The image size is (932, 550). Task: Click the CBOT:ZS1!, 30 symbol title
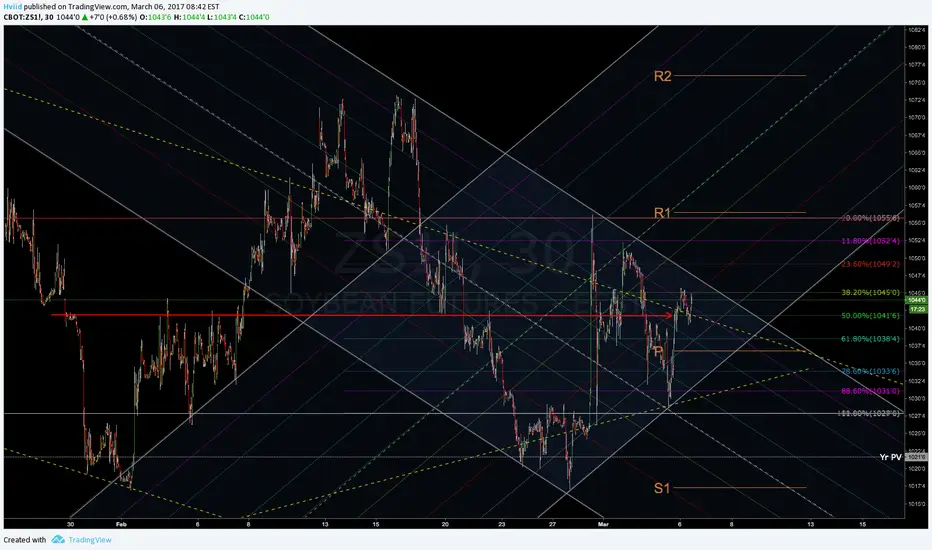[x=29, y=17]
